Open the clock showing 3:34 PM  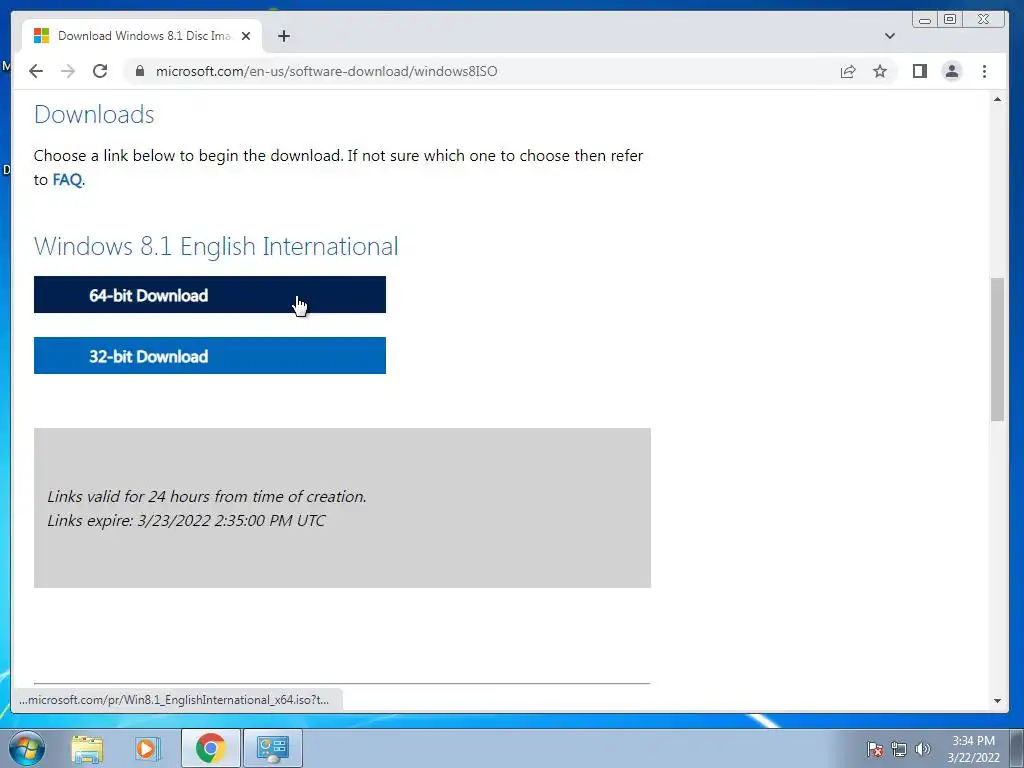(x=973, y=749)
